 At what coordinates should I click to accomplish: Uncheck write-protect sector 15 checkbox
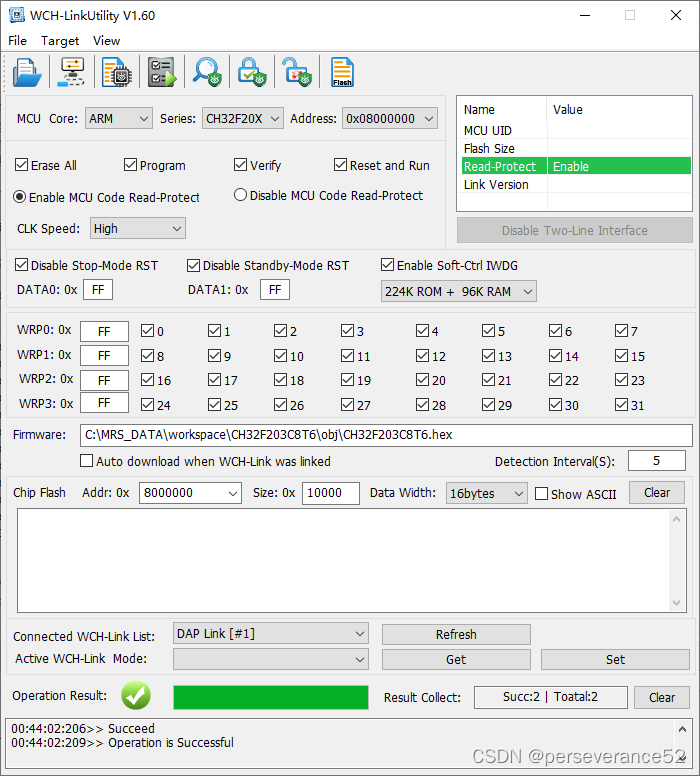tap(621, 355)
